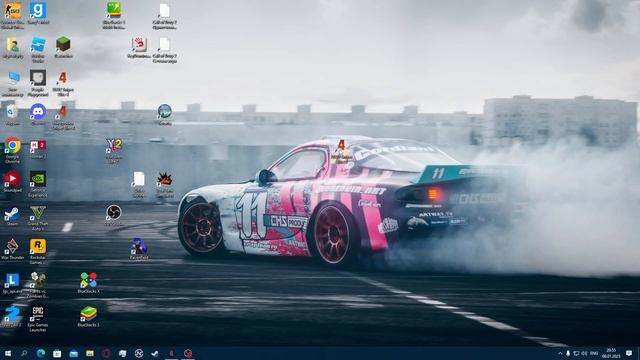The image size is (640, 360).
Task: Select the Roblox Studio desktop icon
Action: [38, 44]
